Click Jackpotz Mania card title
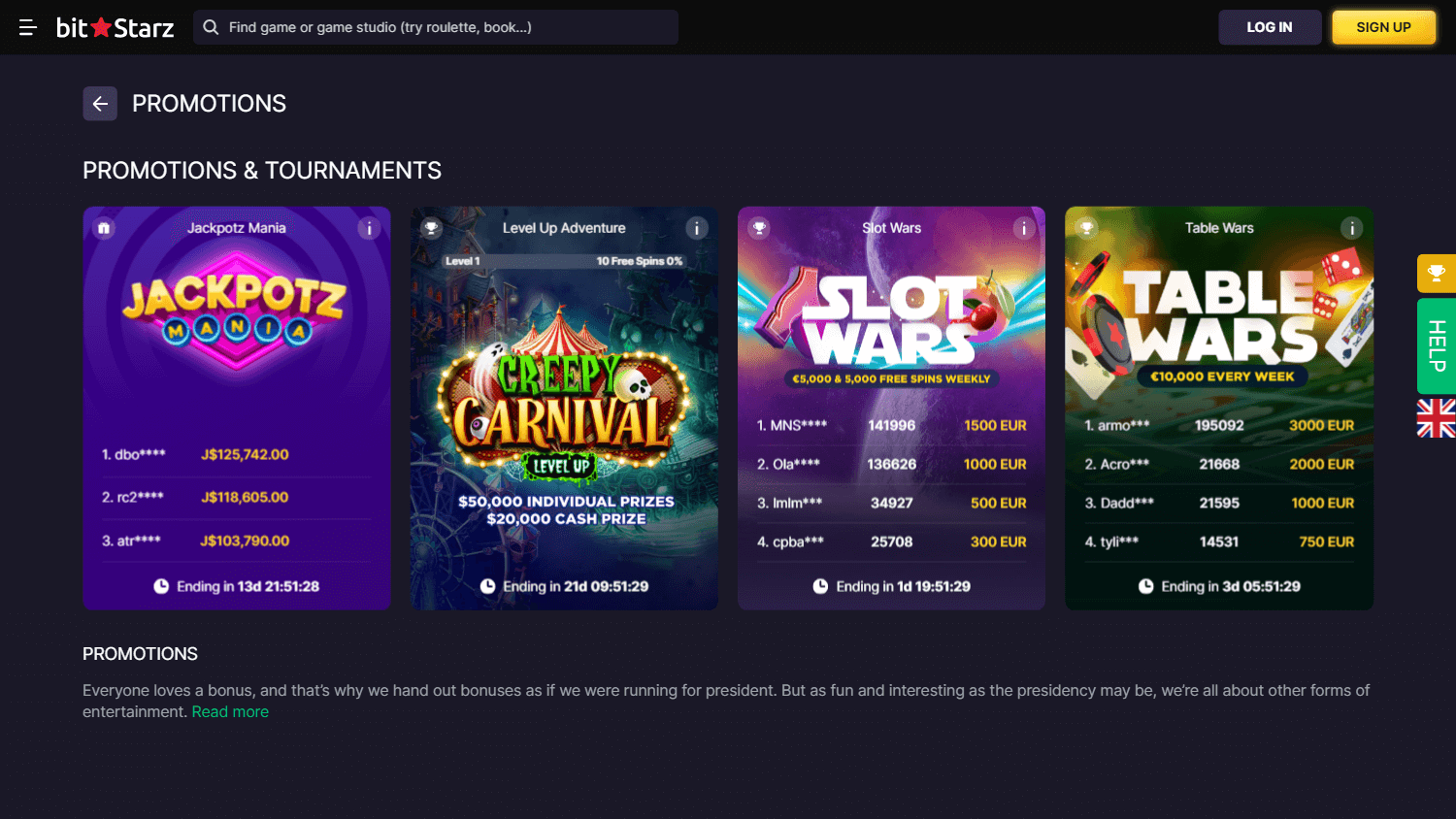Screen dimensions: 1456x819 point(237,228)
